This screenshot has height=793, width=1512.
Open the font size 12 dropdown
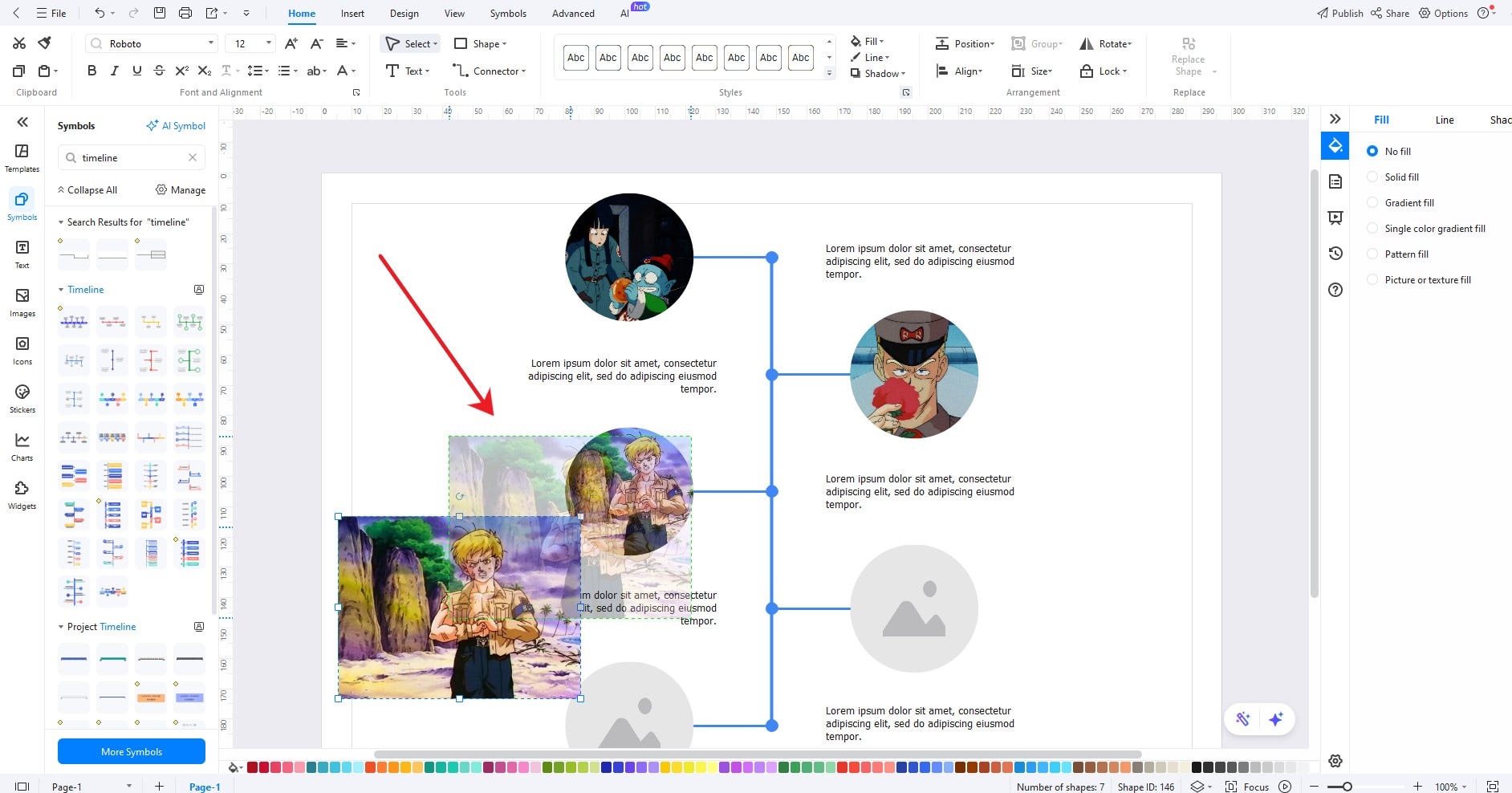click(268, 43)
